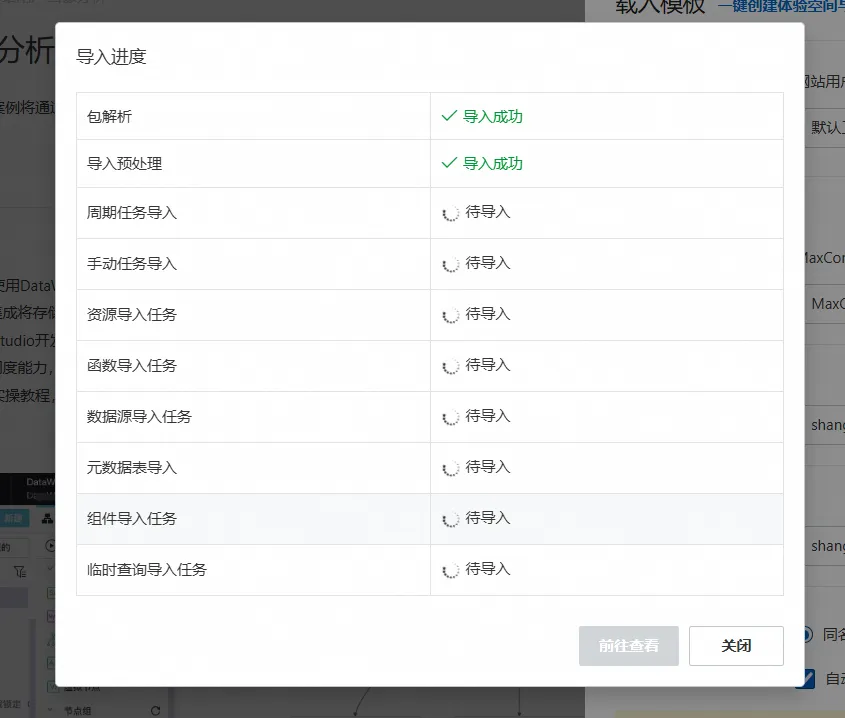Click the 载入模板 heading in background
The width and height of the screenshot is (845, 718).
coord(660,6)
